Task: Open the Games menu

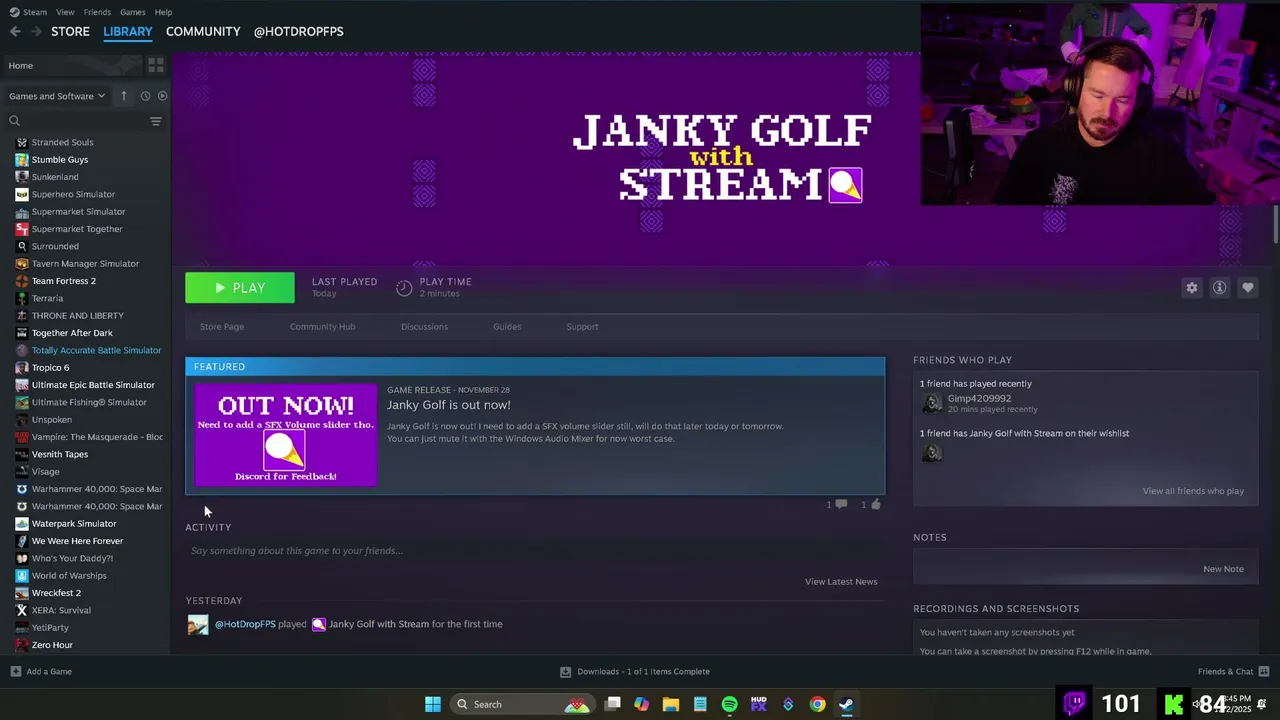Action: [x=132, y=12]
